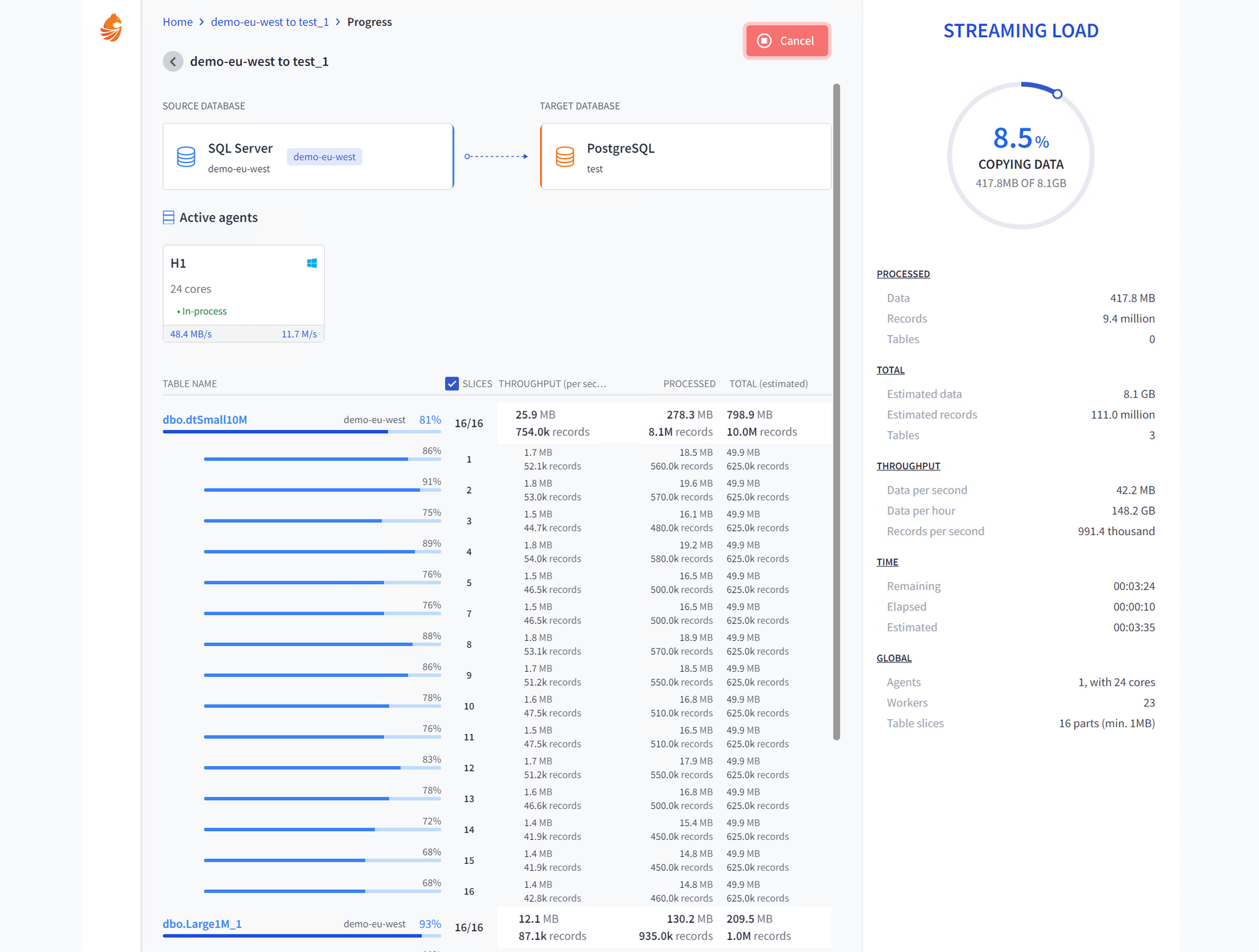Click the progress ring handle dot
This screenshot has height=952, width=1259.
(1058, 94)
